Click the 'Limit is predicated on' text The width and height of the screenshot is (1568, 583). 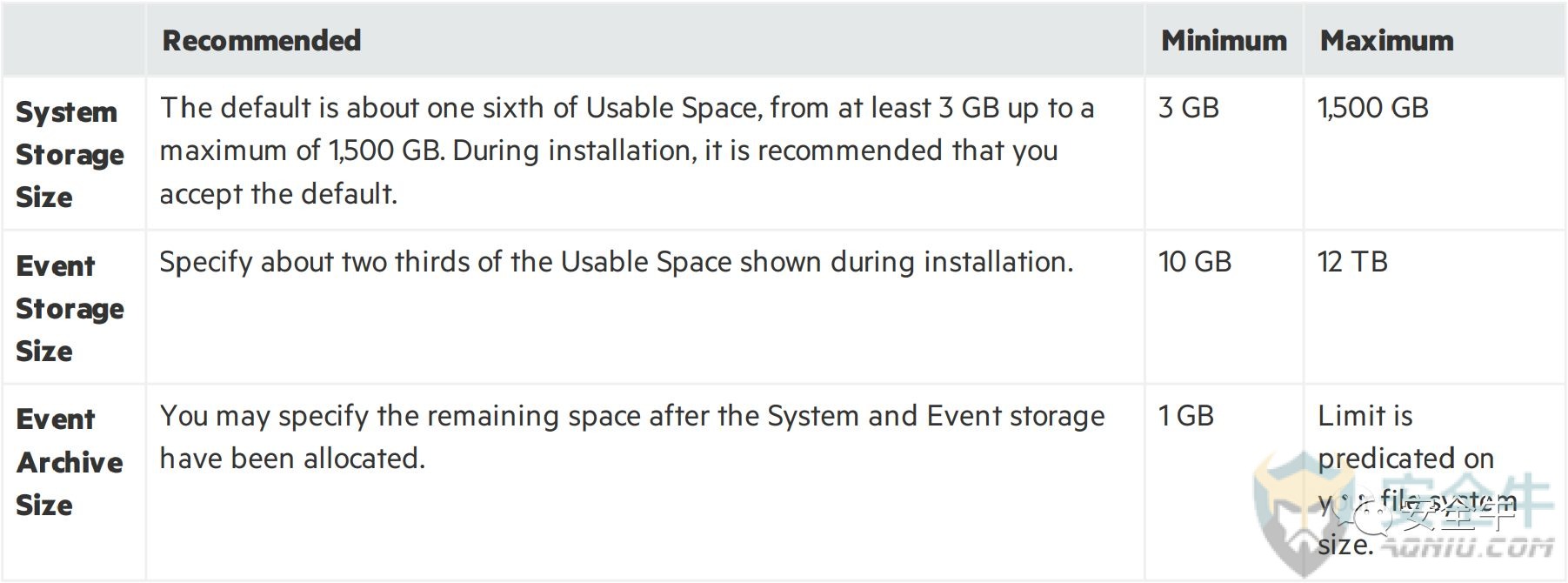click(x=1405, y=437)
